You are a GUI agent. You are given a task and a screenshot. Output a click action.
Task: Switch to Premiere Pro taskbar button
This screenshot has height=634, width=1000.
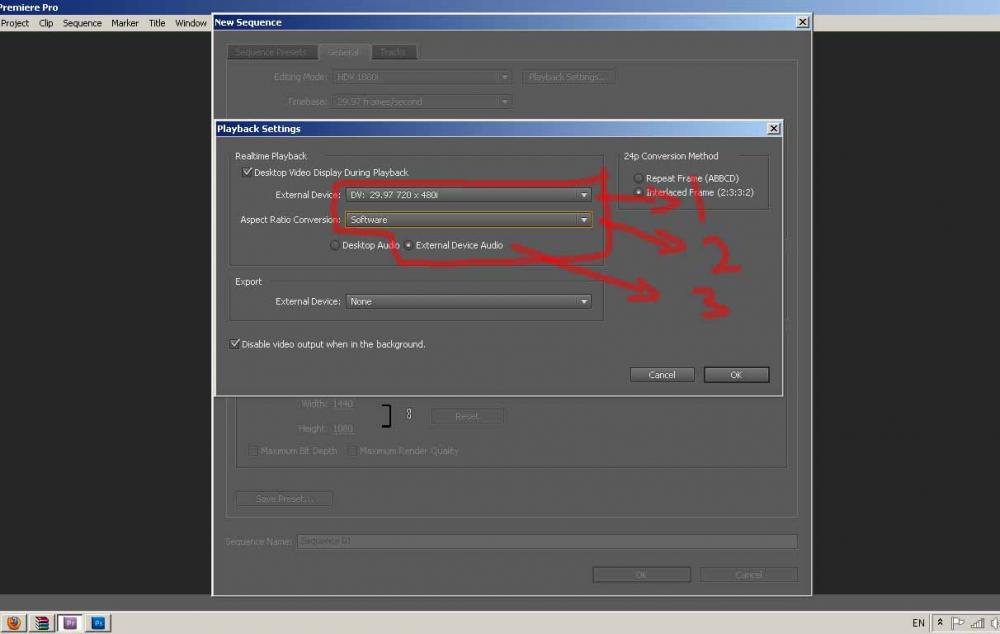click(x=70, y=623)
